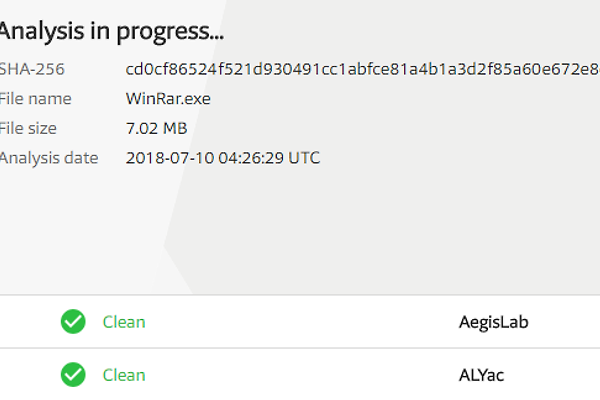600x400 pixels.
Task: Click the UTC timezone text
Action: (x=301, y=158)
